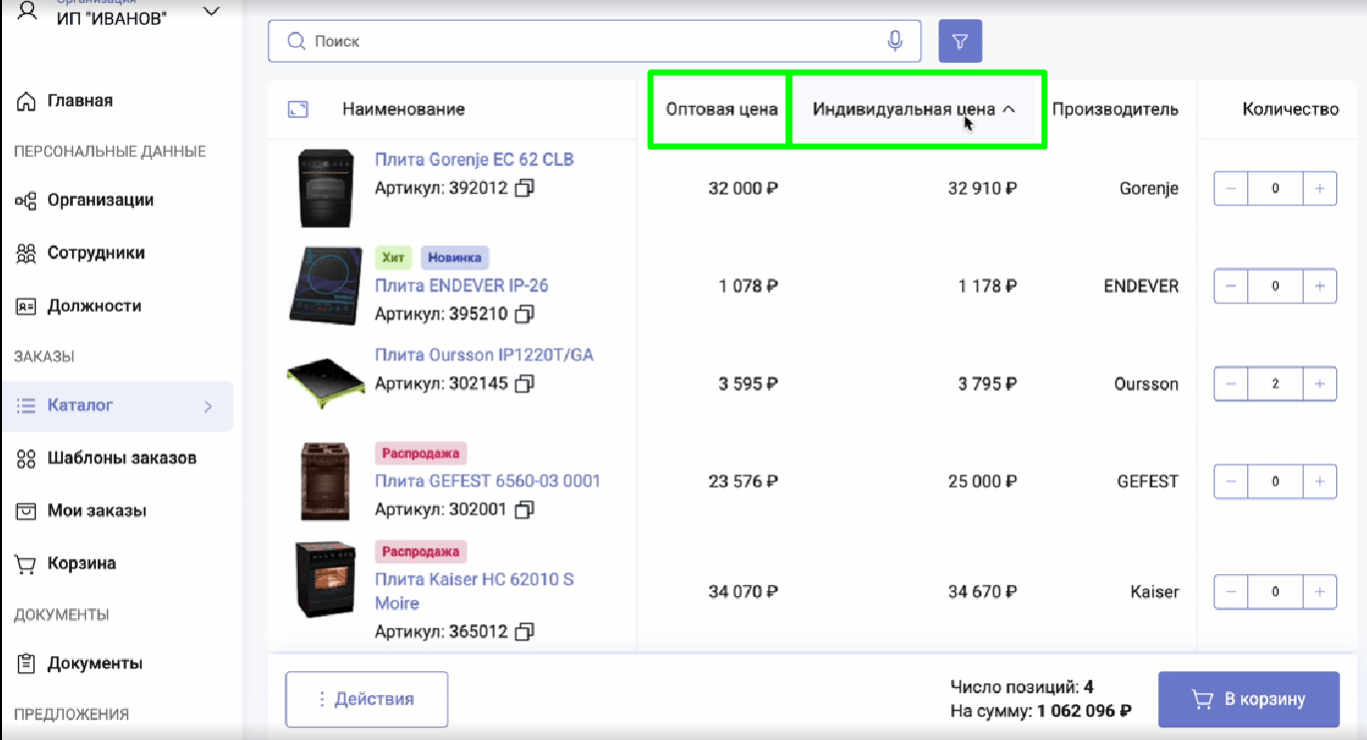Click the Количество column header
Viewport: 1367px width, 740px height.
click(x=1290, y=110)
